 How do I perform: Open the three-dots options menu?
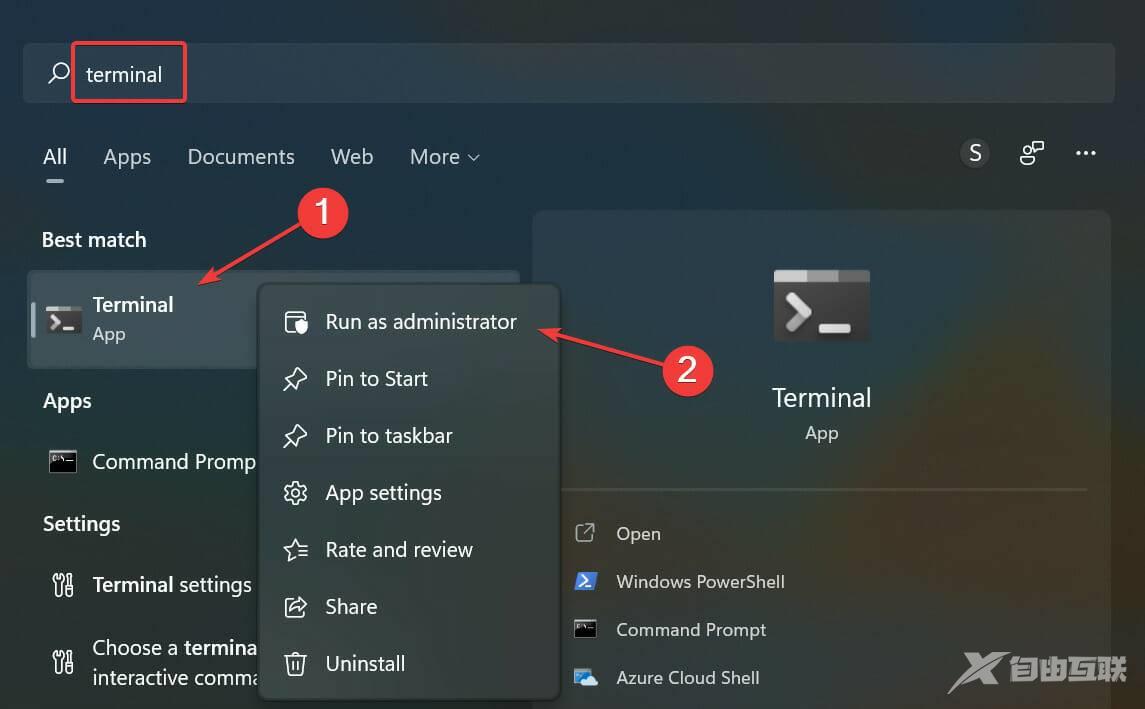pyautogui.click(x=1086, y=153)
